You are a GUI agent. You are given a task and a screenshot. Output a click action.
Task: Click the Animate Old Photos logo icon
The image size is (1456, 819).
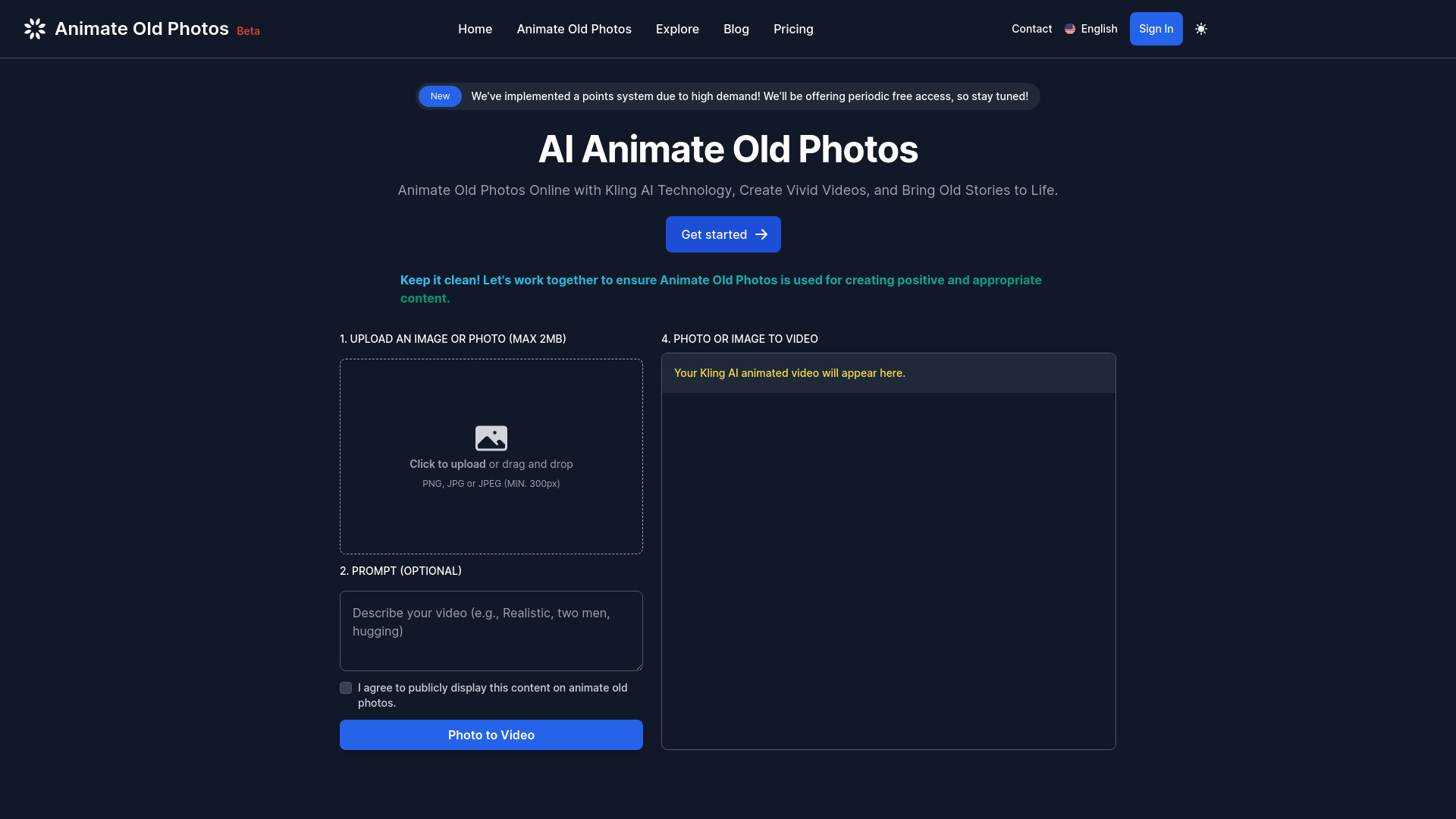point(34,28)
